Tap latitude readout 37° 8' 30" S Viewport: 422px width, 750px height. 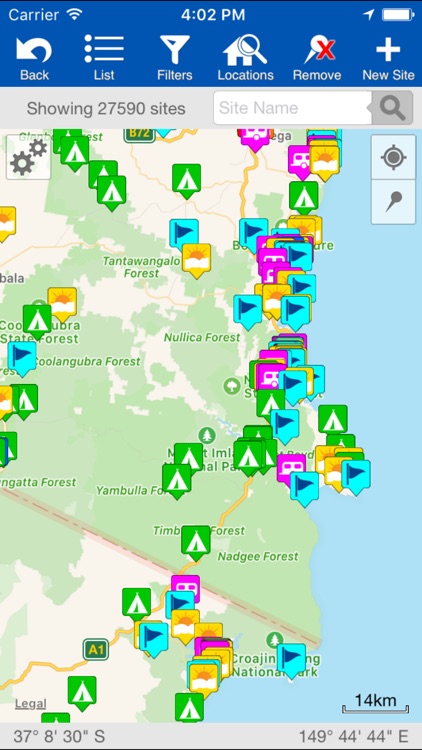[59, 736]
